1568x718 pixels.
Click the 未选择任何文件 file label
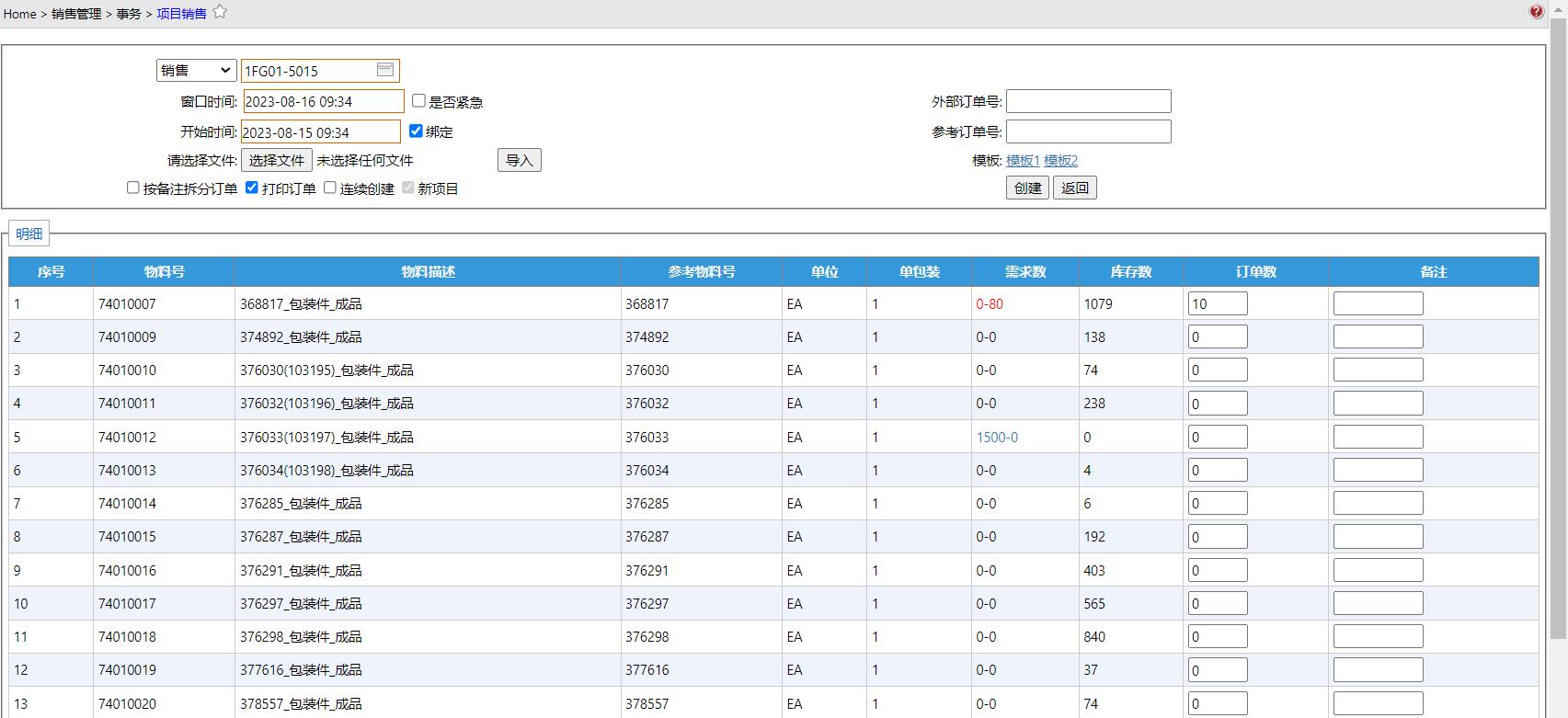[365, 160]
